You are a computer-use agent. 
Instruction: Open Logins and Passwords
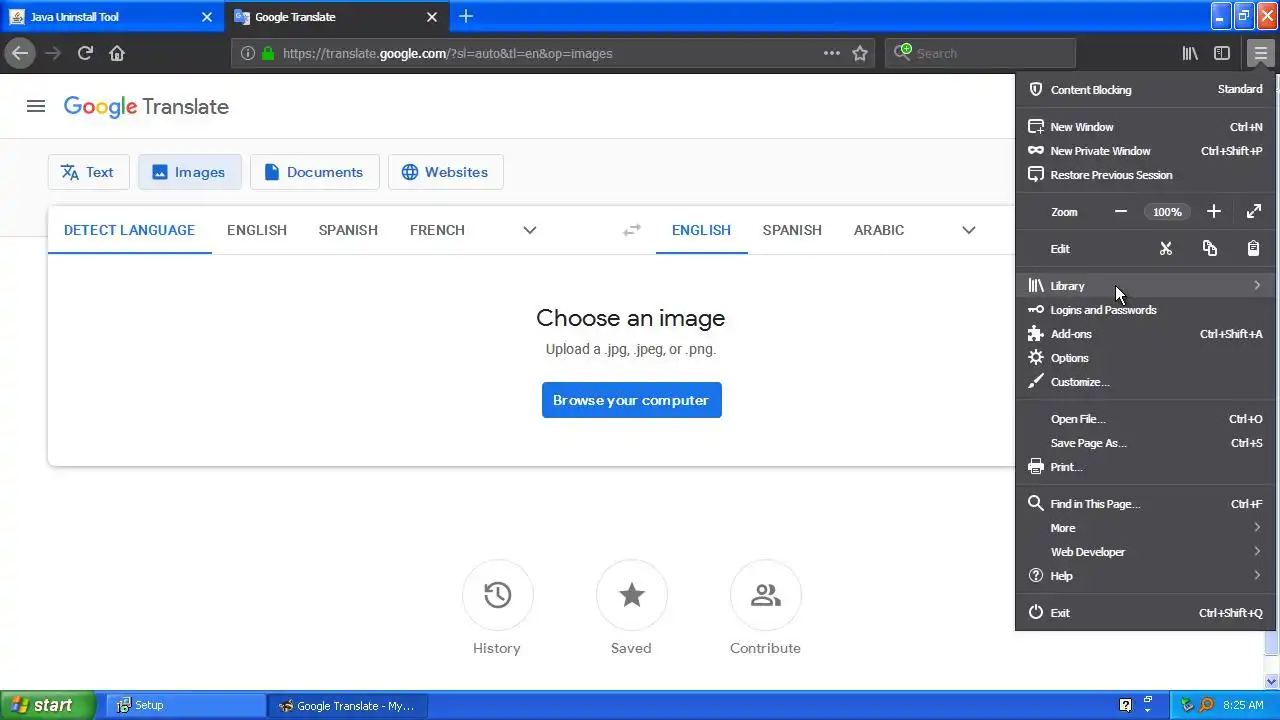click(x=1145, y=309)
